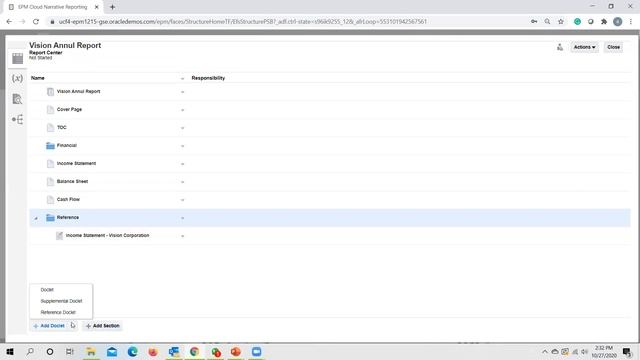Choose Supplemental Doclet from the popup menu

pos(61,301)
